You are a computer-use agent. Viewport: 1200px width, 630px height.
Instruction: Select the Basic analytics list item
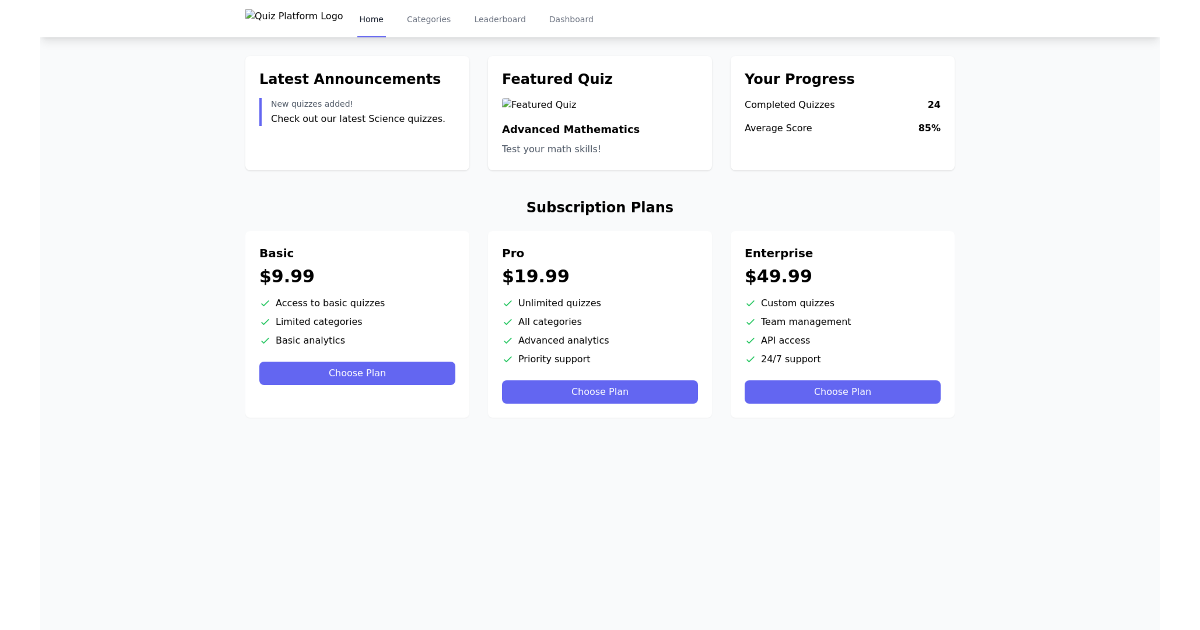coord(310,340)
